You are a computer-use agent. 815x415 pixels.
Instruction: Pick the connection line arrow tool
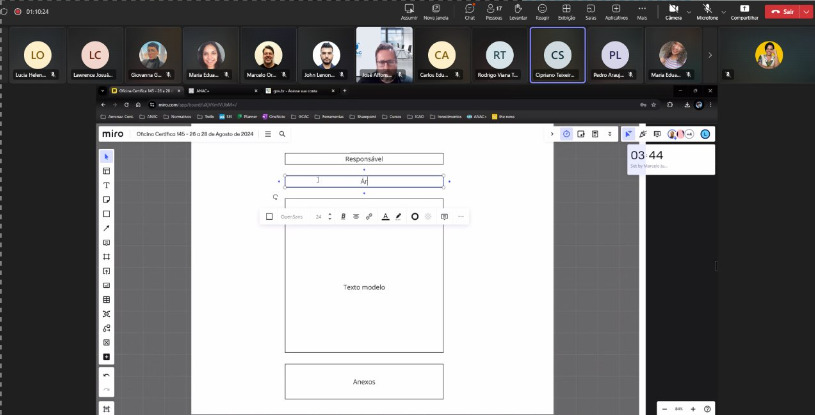(107, 228)
